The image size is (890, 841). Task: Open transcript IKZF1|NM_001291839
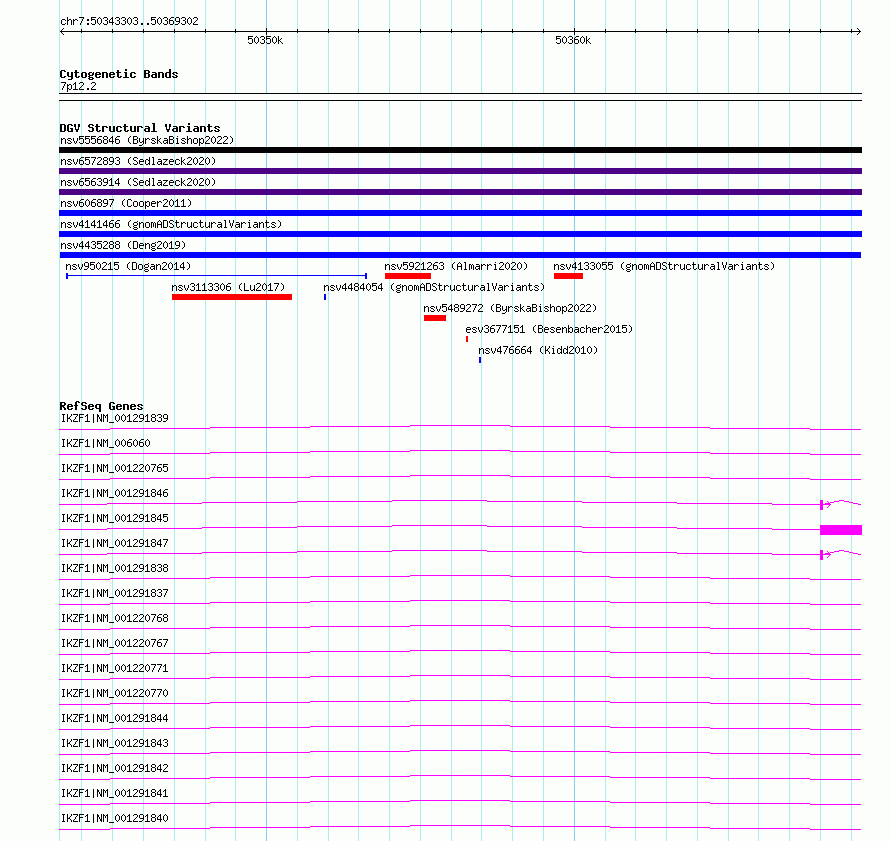[x=115, y=418]
